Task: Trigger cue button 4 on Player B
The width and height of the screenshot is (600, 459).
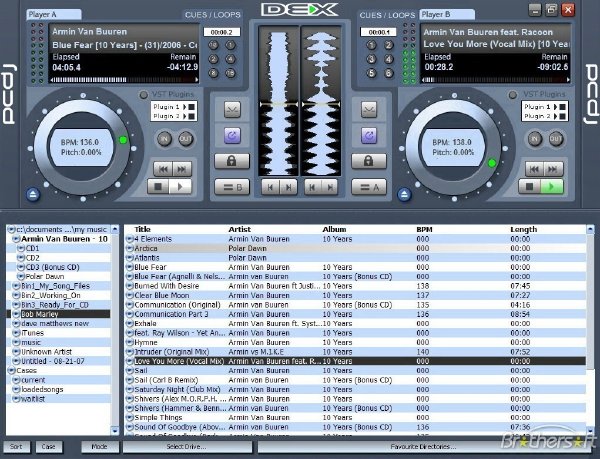Action: tap(389, 59)
